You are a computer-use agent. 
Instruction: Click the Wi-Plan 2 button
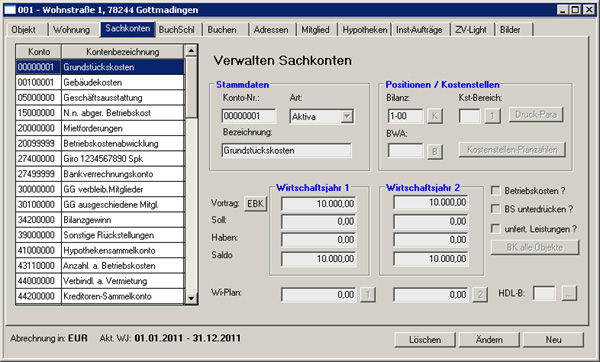tap(480, 295)
